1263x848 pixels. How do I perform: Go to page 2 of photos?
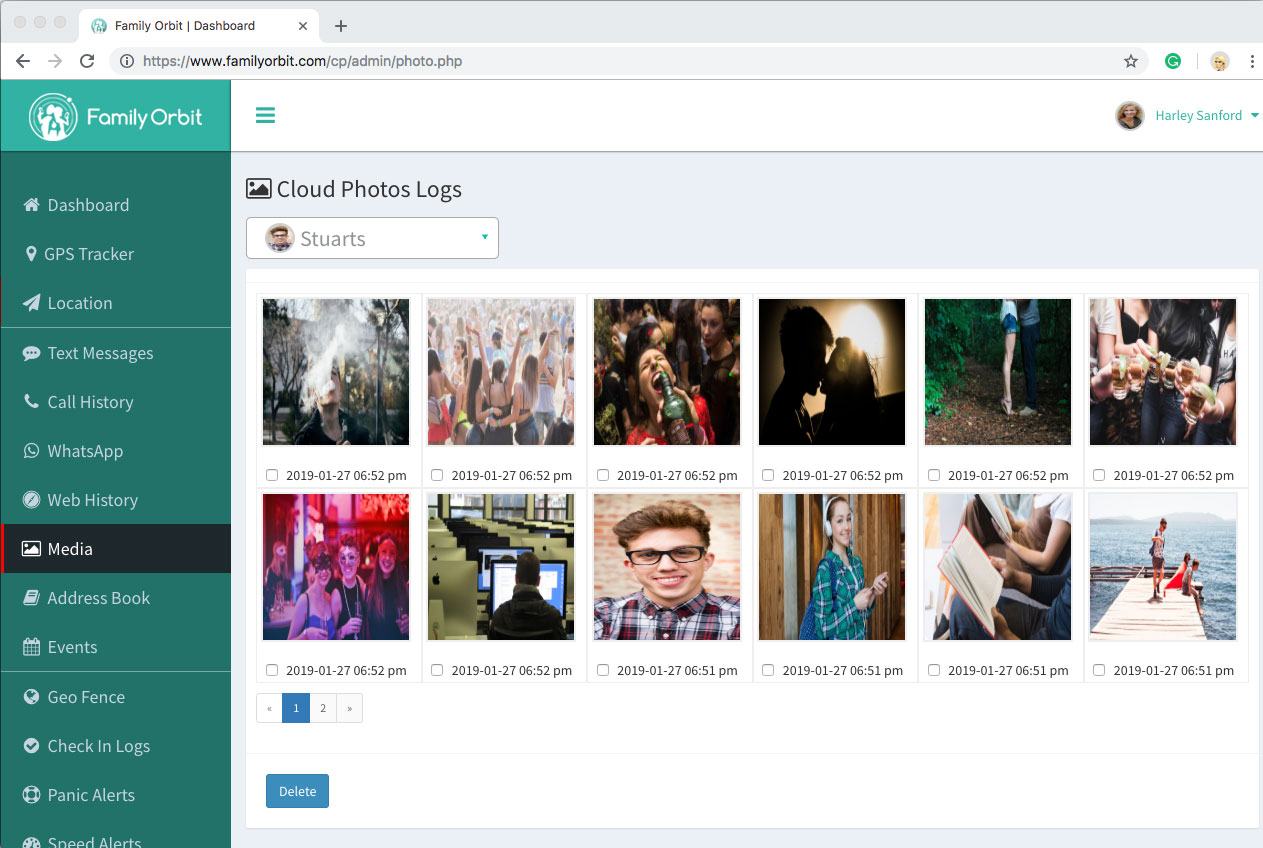click(323, 708)
